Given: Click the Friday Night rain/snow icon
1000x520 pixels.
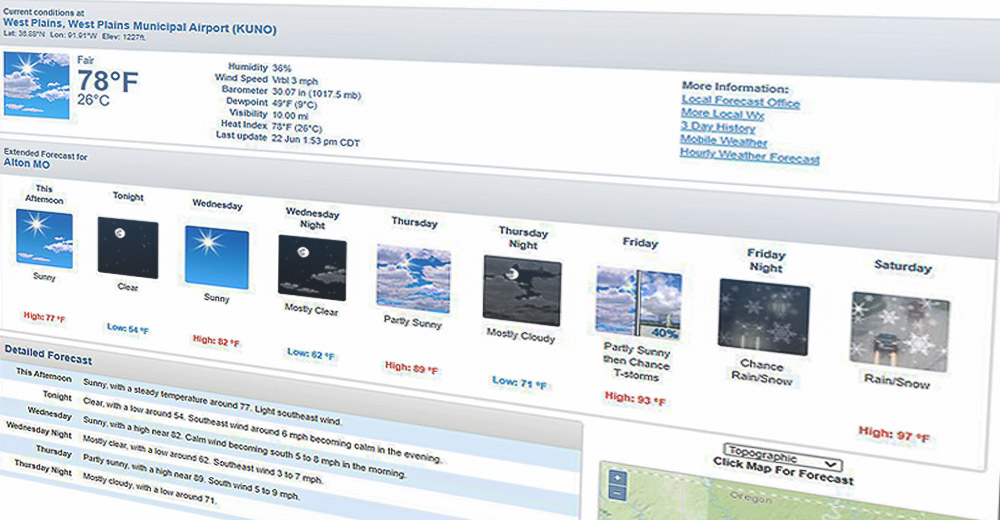Looking at the screenshot, I should (763, 315).
